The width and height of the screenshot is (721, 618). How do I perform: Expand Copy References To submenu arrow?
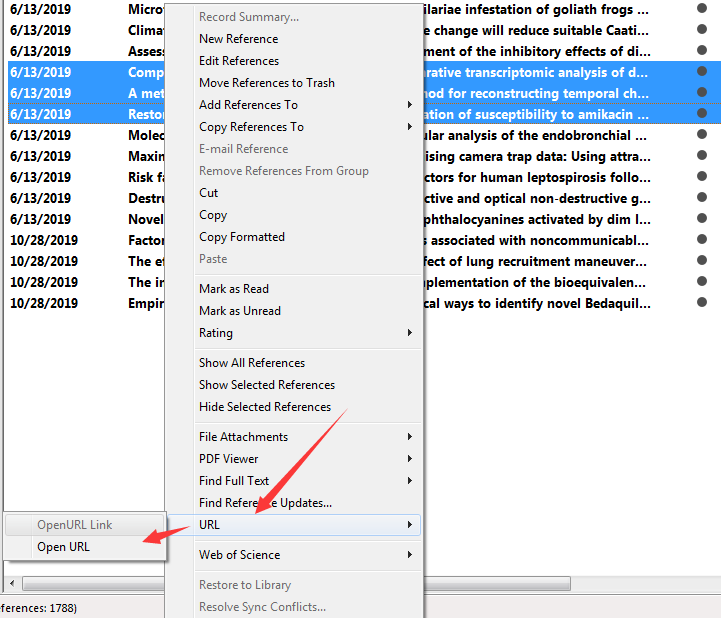[409, 127]
